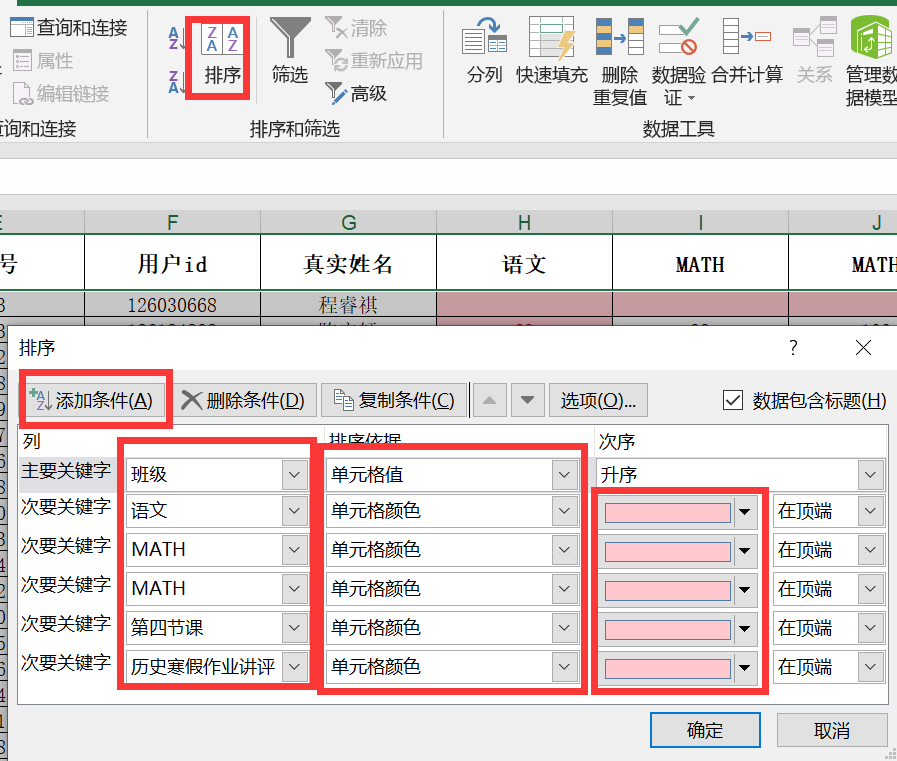
Task: Sort descending with the Z-A icon
Action: [x=176, y=82]
